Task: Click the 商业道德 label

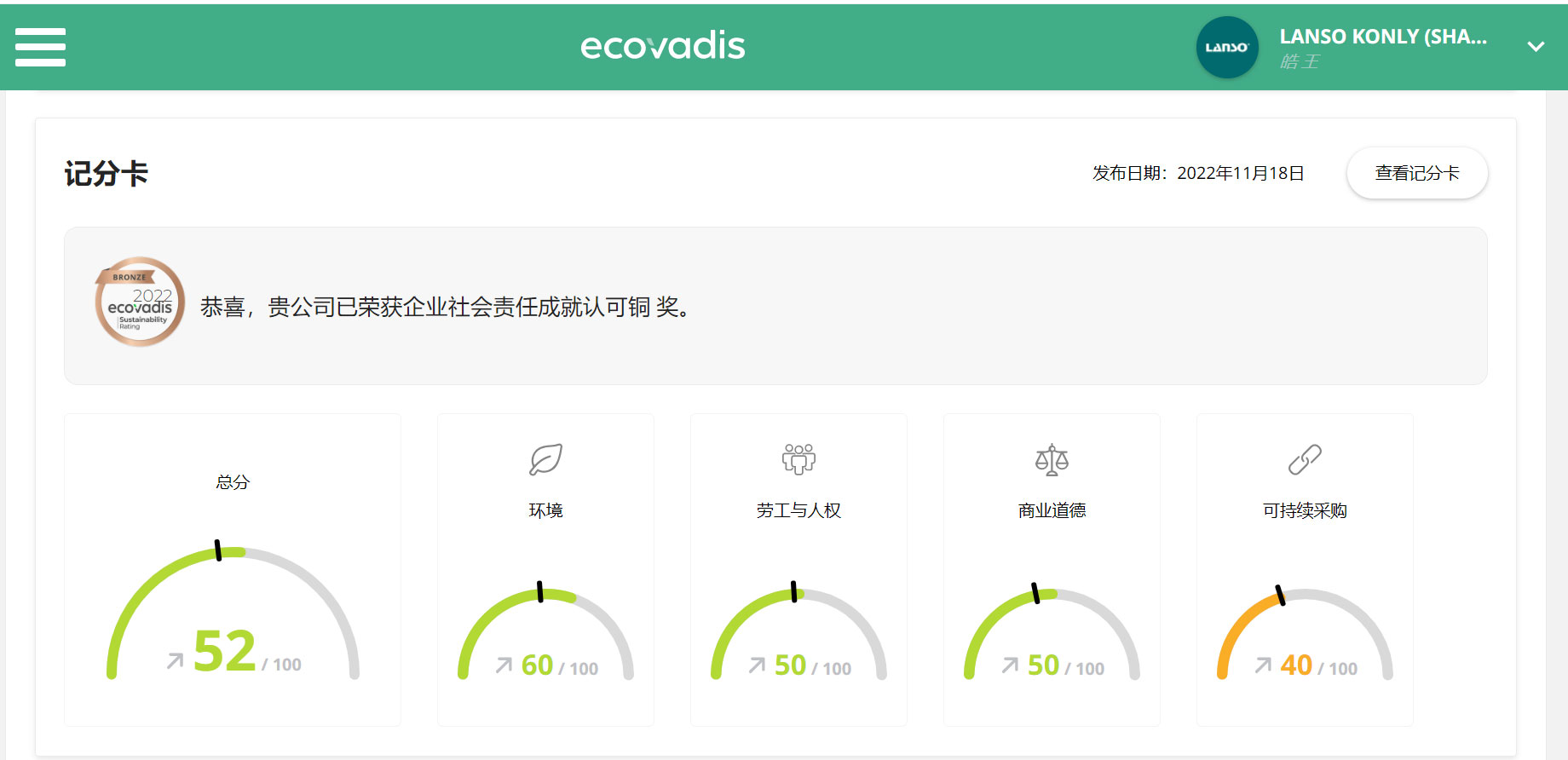Action: (x=1052, y=510)
